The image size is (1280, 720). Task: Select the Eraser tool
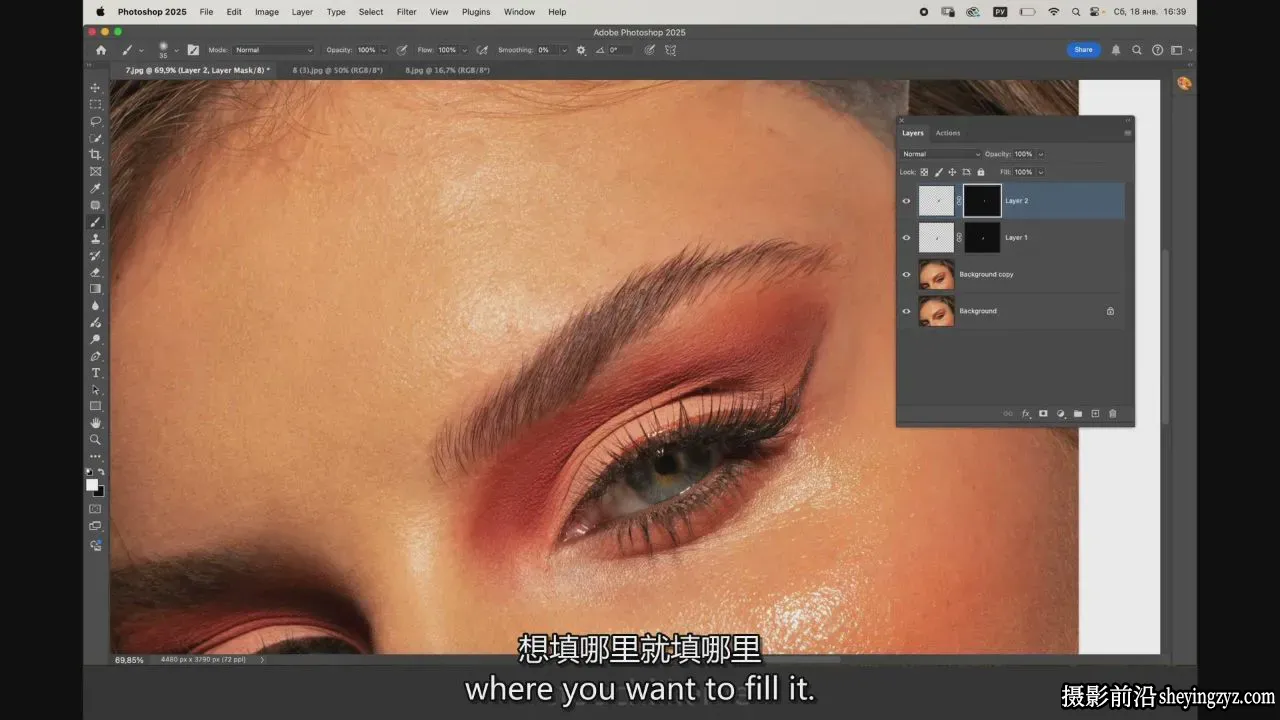click(x=96, y=272)
